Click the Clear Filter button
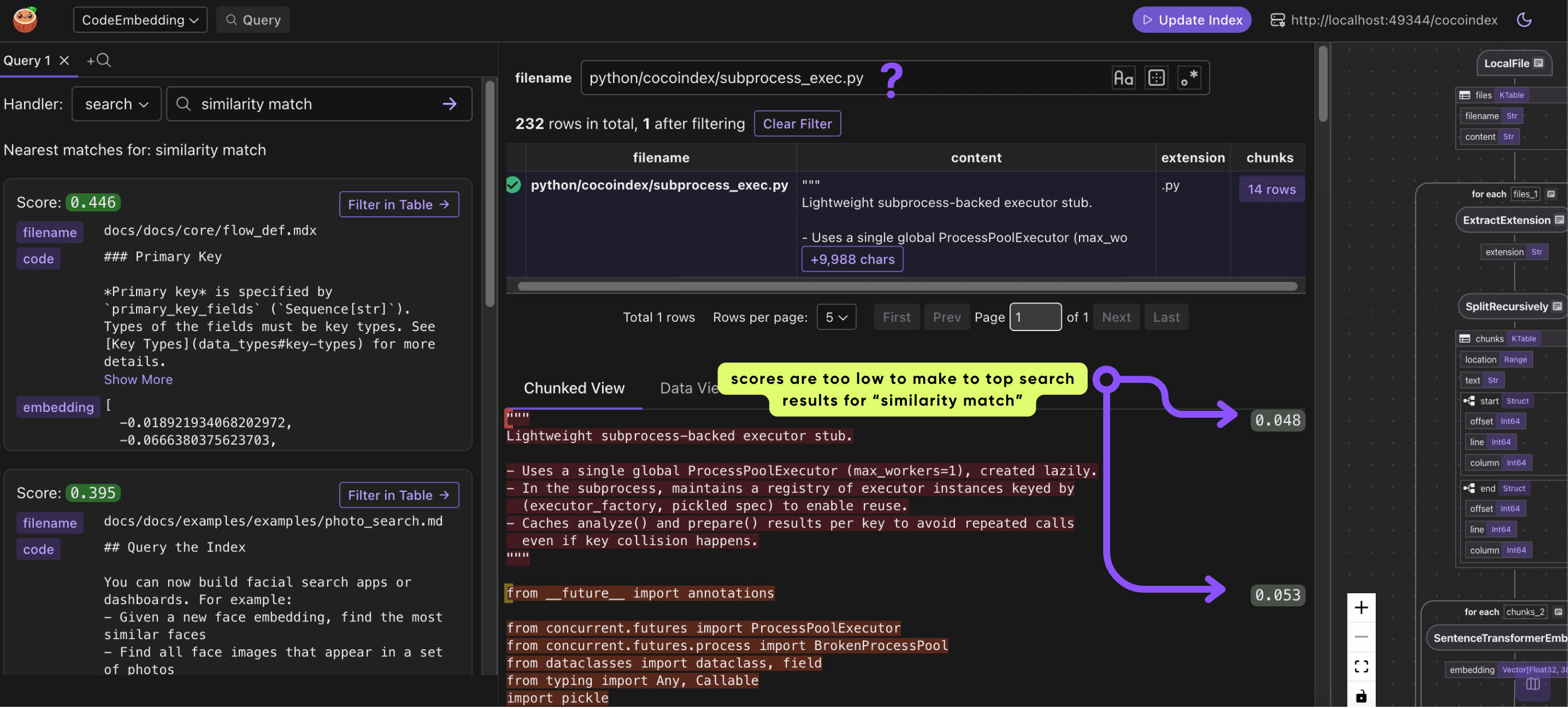 point(797,123)
